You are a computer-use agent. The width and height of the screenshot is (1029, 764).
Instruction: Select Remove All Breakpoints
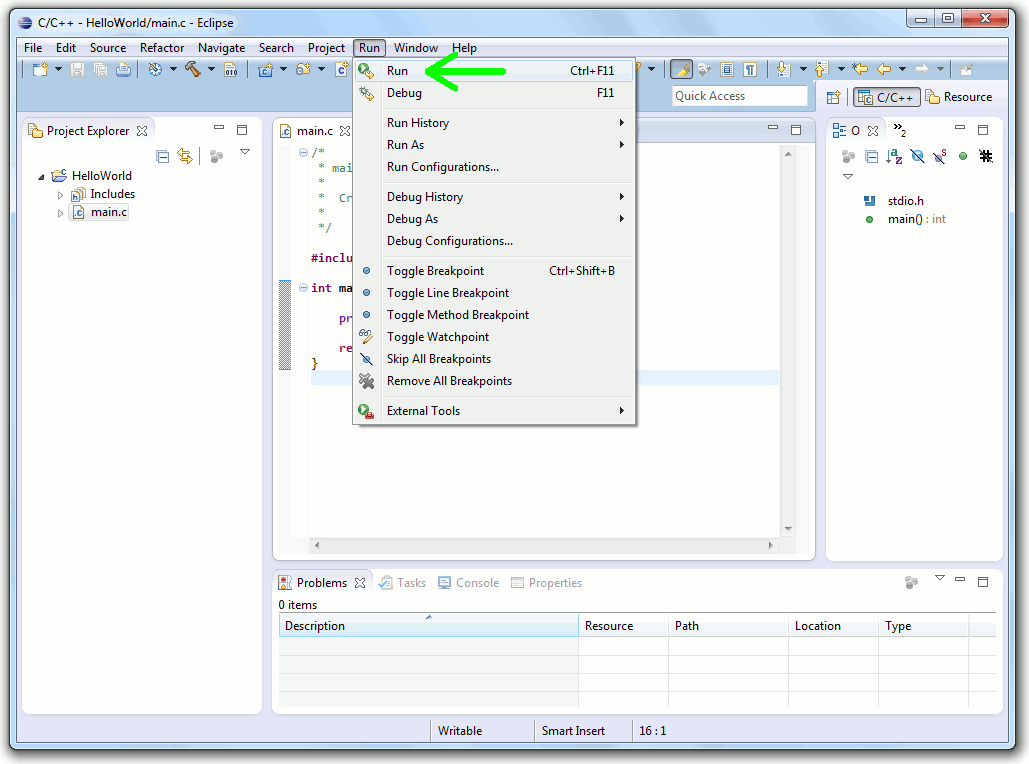494,381
